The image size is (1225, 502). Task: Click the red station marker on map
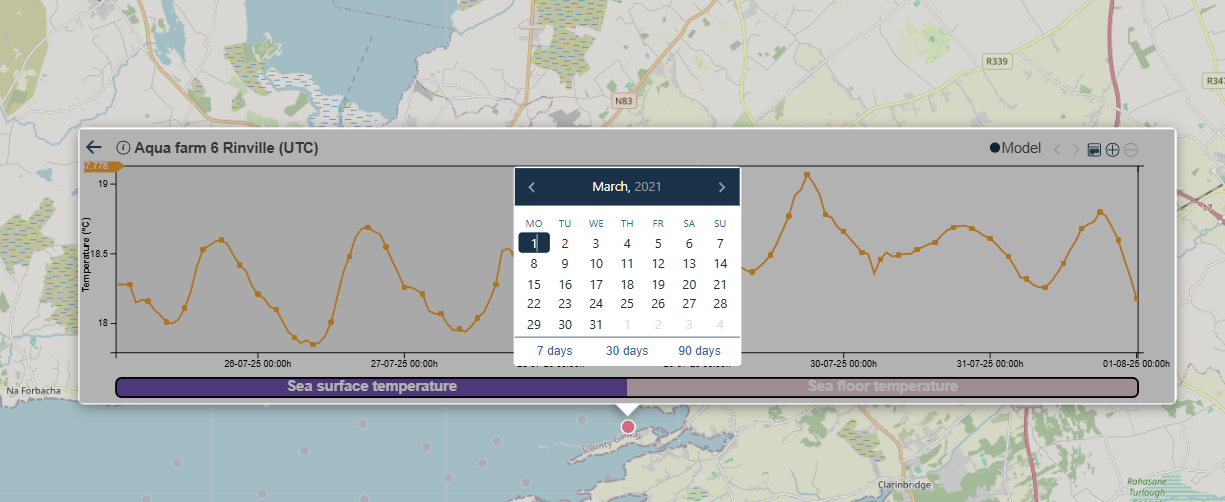628,427
